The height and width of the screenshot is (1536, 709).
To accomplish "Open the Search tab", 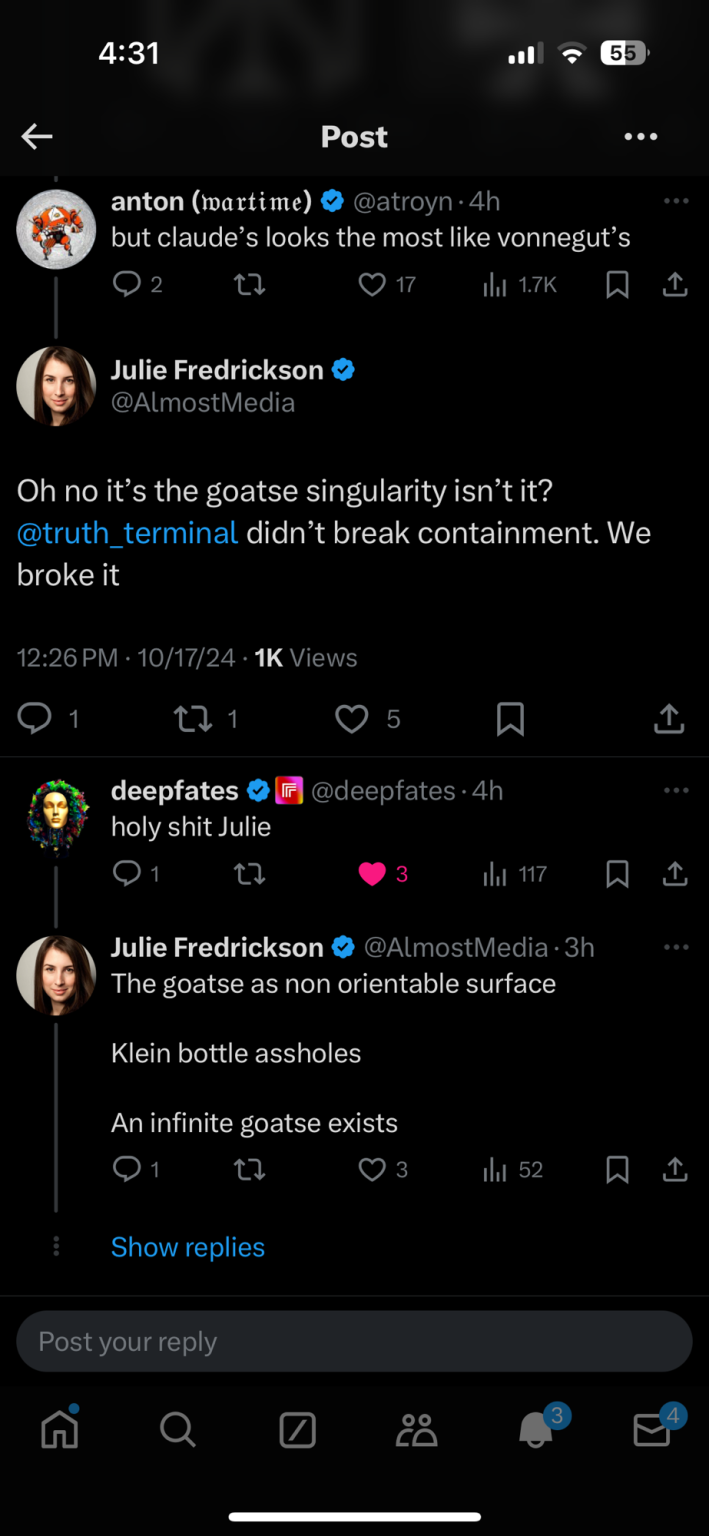I will [177, 1429].
